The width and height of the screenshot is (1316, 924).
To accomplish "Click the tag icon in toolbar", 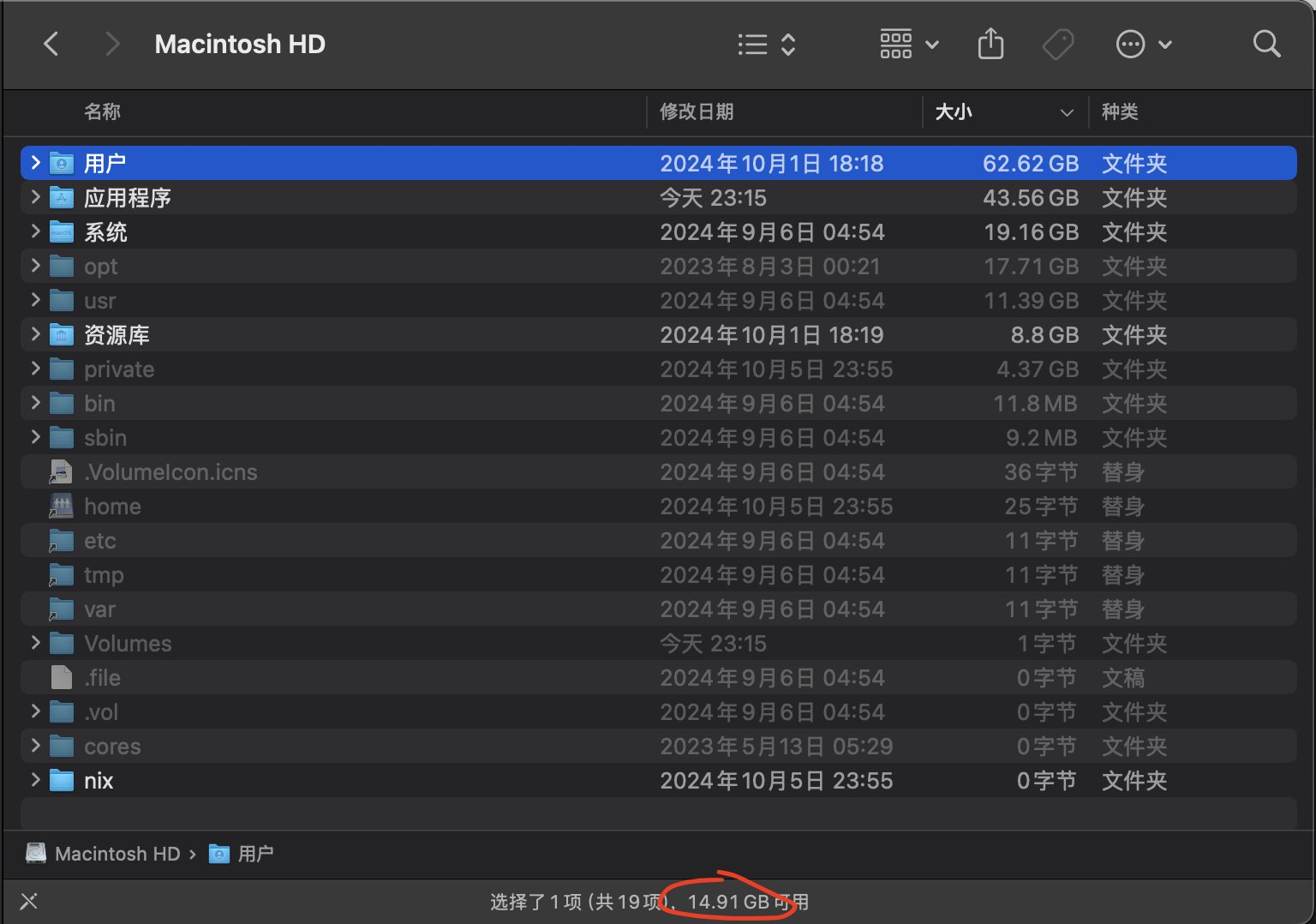I will (x=1058, y=45).
